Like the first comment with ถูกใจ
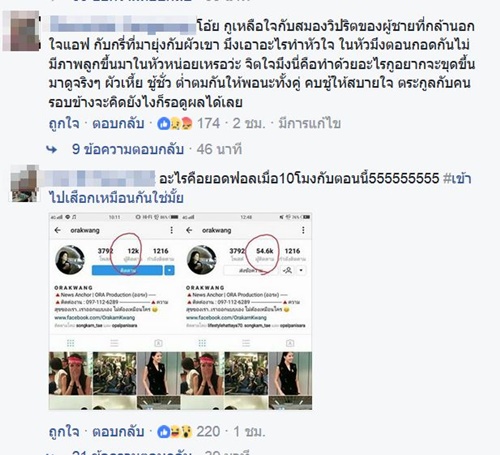500x455 pixels. [x=64, y=124]
